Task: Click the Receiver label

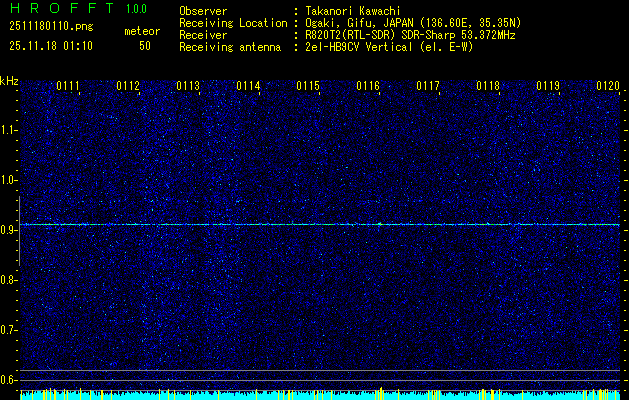Action: pos(203,35)
